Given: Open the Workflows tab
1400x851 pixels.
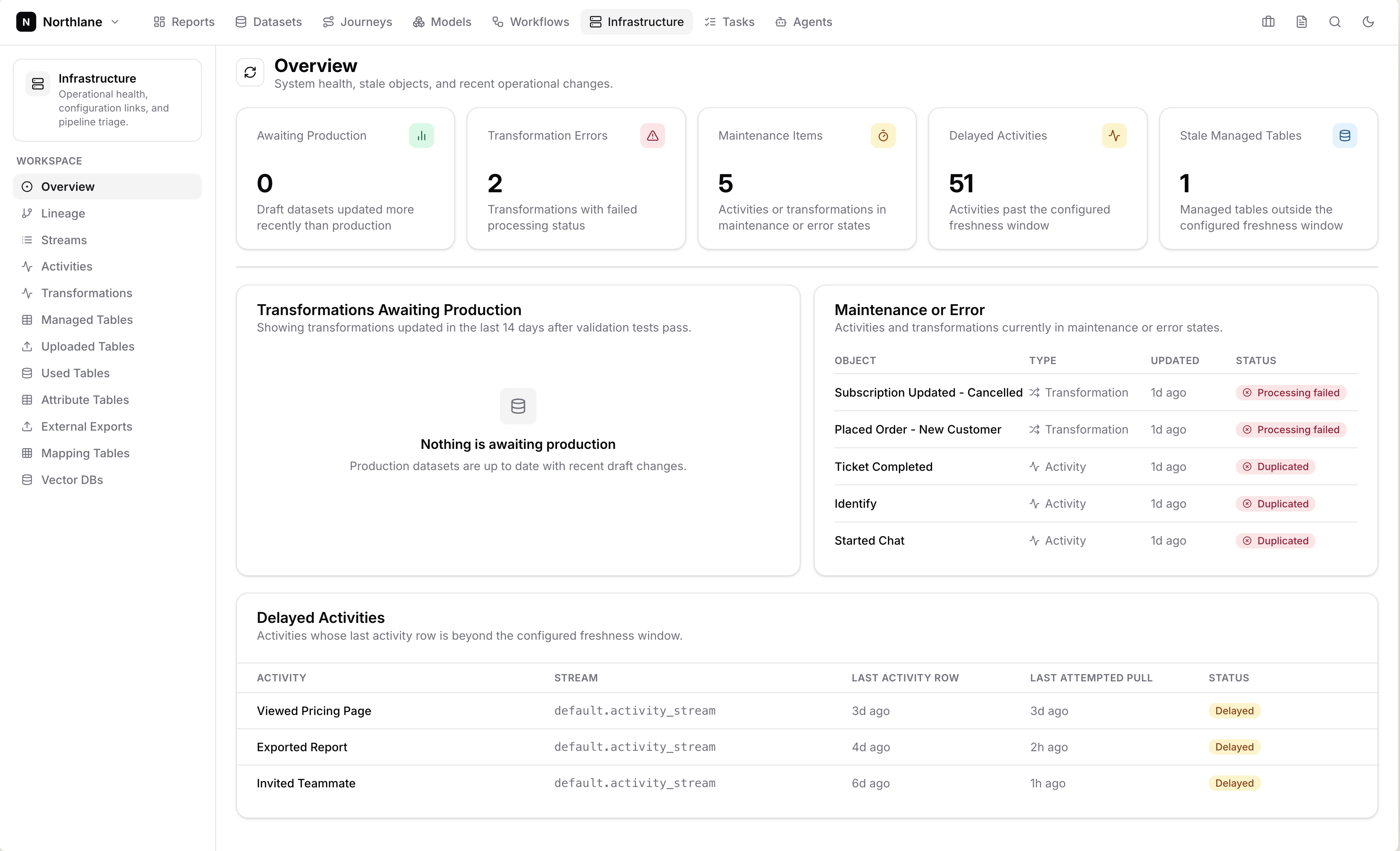Looking at the screenshot, I should pos(531,22).
